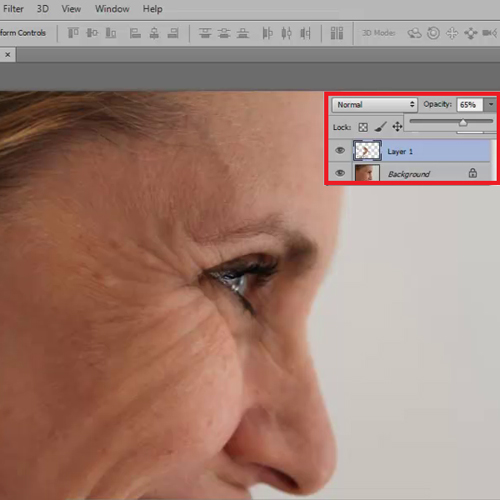The image size is (500, 500).
Task: Click distribute top edges icon
Action: pos(205,33)
